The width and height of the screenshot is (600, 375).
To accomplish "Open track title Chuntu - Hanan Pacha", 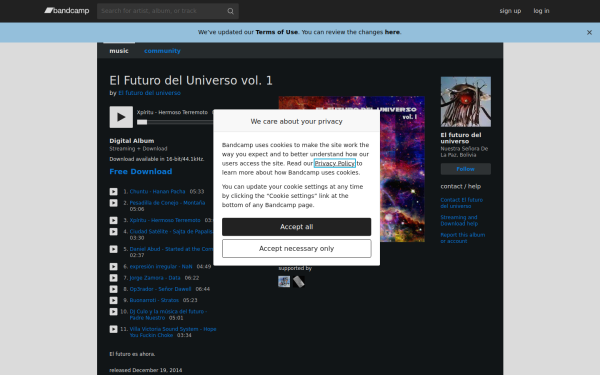I will click(x=157, y=191).
